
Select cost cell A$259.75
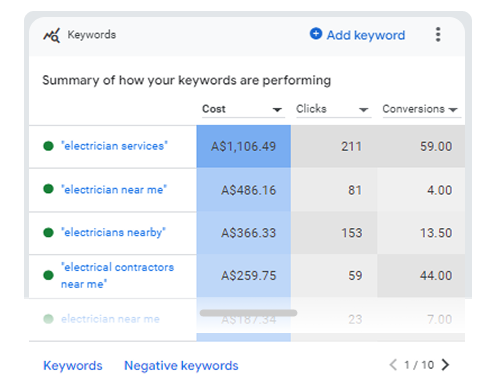coord(244,276)
